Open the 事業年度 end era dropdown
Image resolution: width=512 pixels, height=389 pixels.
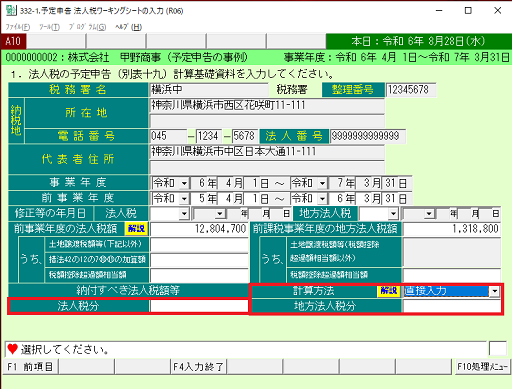322,183
